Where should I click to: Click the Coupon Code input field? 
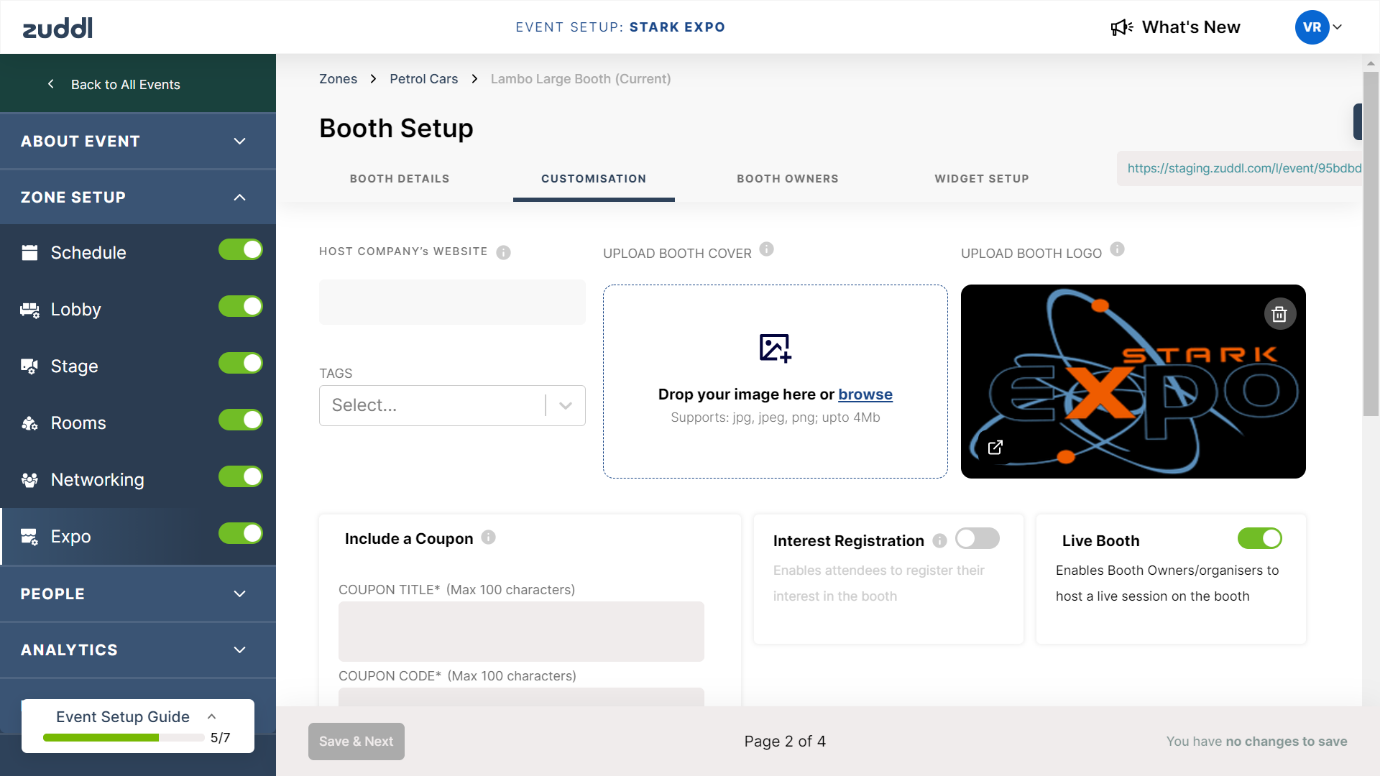521,697
